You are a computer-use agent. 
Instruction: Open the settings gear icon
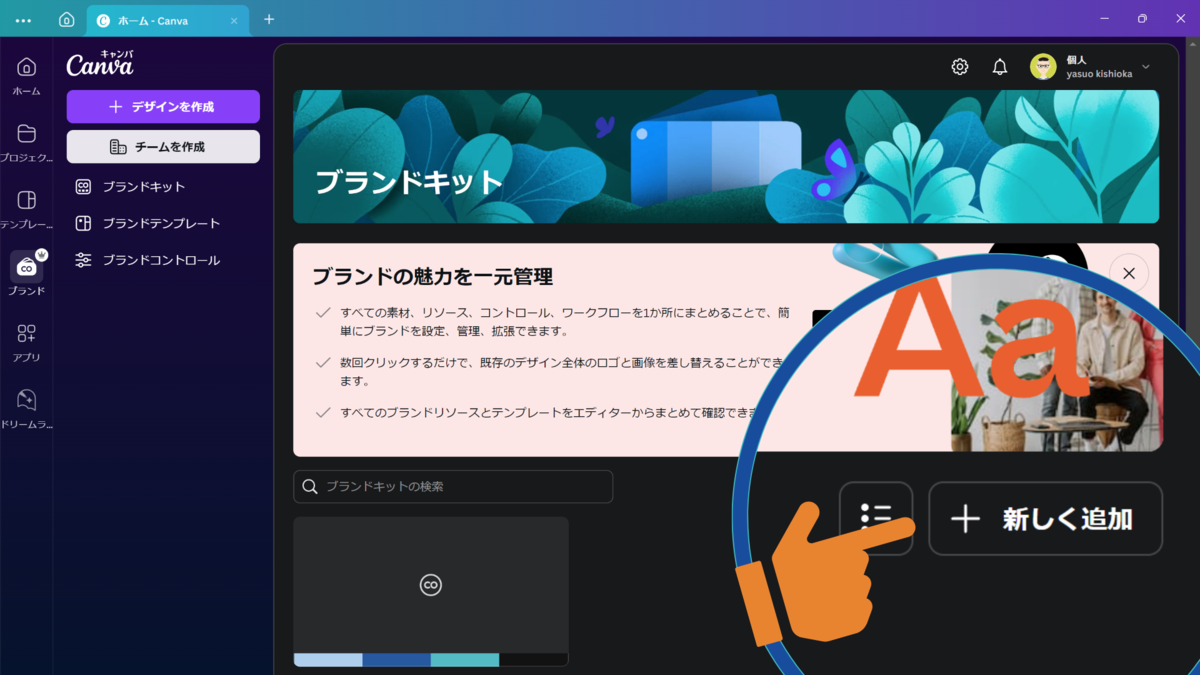(960, 67)
